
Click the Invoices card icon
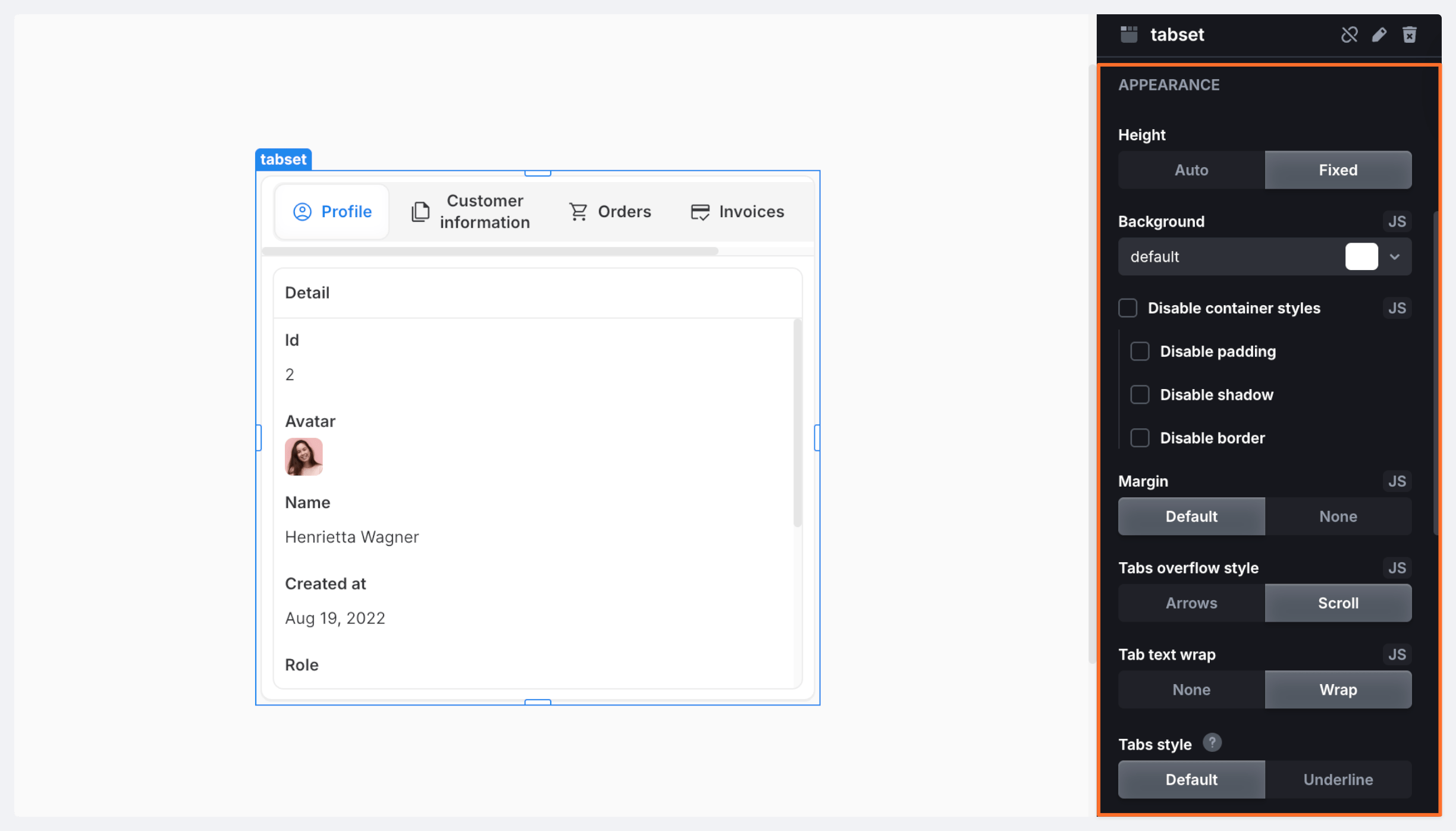pyautogui.click(x=699, y=212)
